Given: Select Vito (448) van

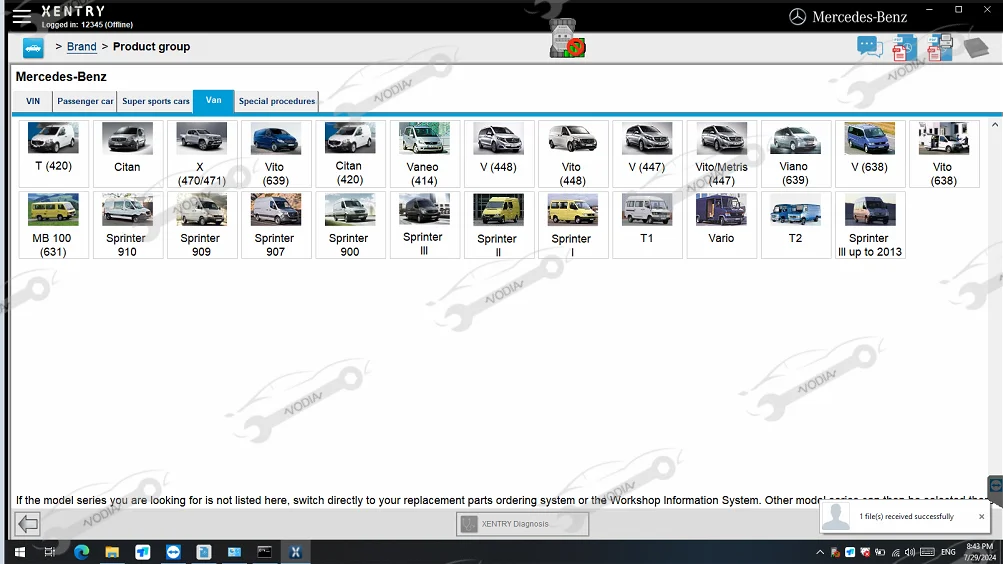Looking at the screenshot, I should 573,153.
